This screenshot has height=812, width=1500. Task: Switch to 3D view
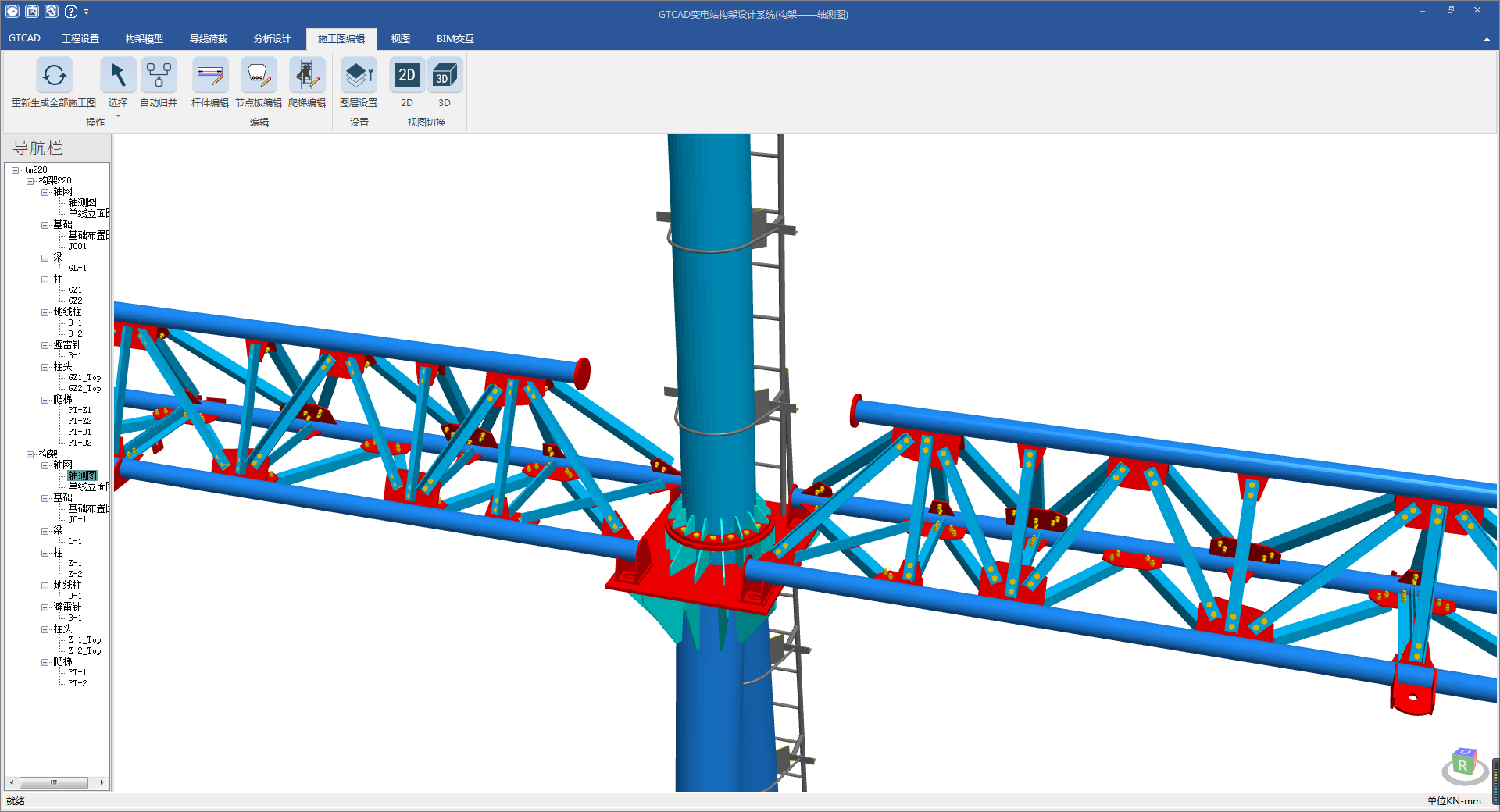(x=445, y=76)
